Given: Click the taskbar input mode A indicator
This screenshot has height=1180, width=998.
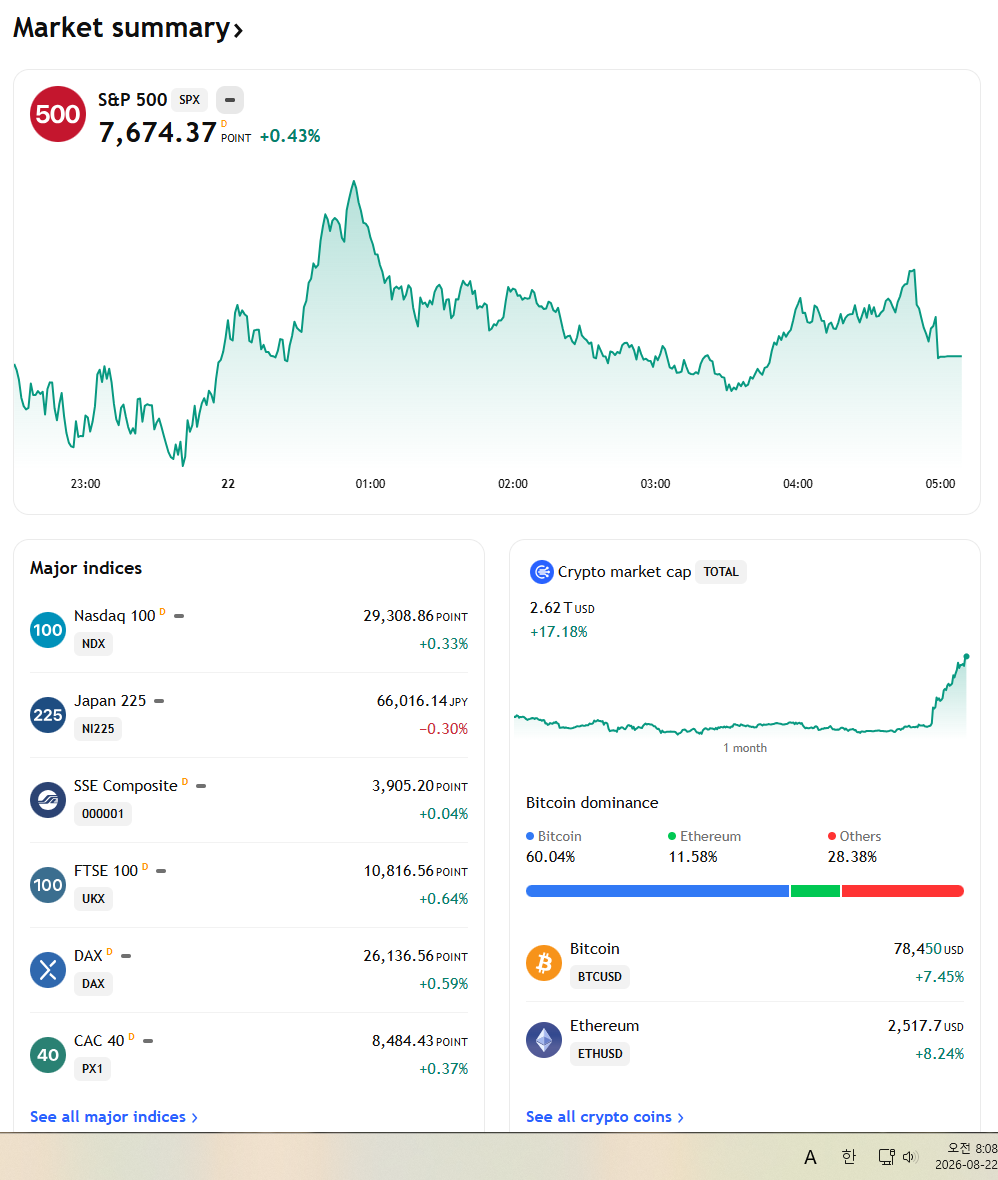Looking at the screenshot, I should [810, 1157].
